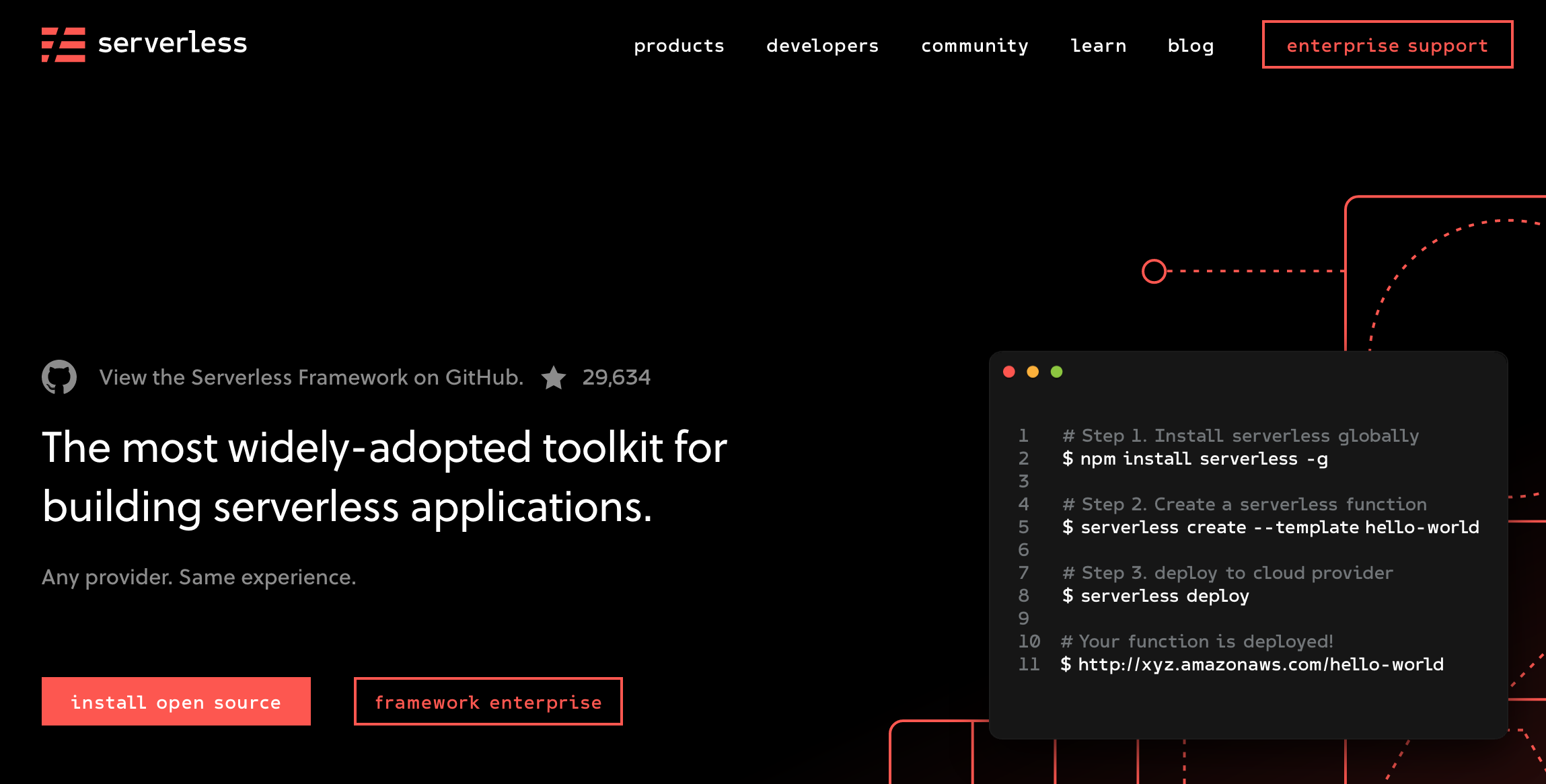The width and height of the screenshot is (1546, 784).
Task: Click the enterprise support button
Action: coord(1387,44)
